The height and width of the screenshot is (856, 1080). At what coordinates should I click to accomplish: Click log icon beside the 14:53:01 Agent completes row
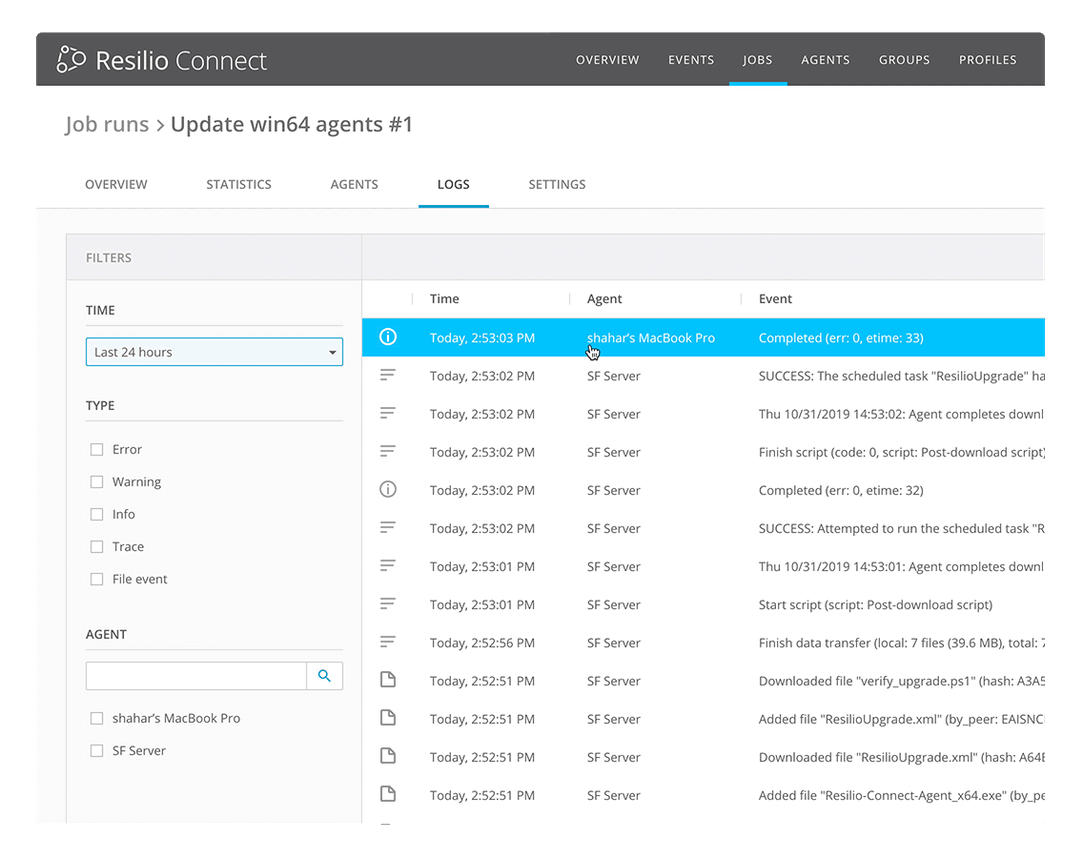click(388, 565)
